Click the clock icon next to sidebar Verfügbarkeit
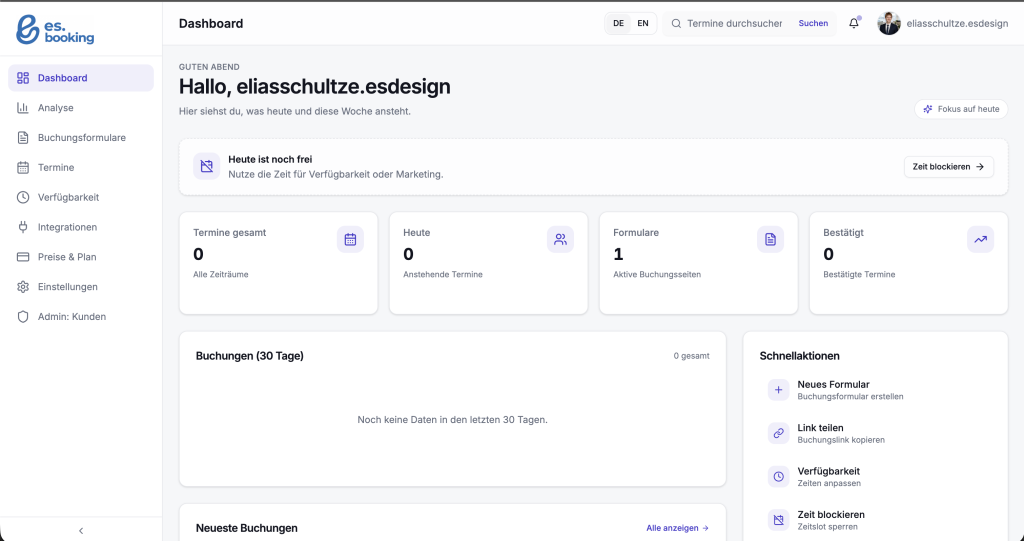The height and width of the screenshot is (541, 1024). (x=23, y=197)
